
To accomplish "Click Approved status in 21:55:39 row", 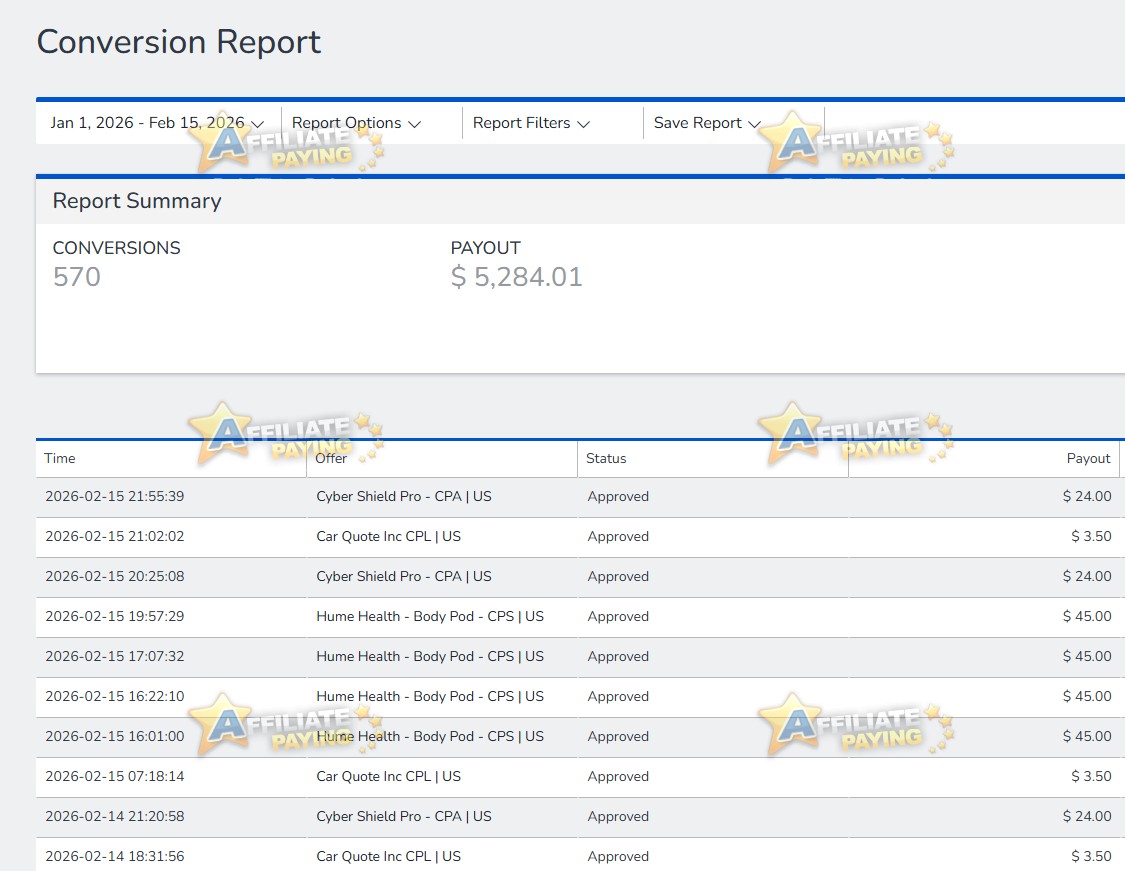I will pos(618,496).
